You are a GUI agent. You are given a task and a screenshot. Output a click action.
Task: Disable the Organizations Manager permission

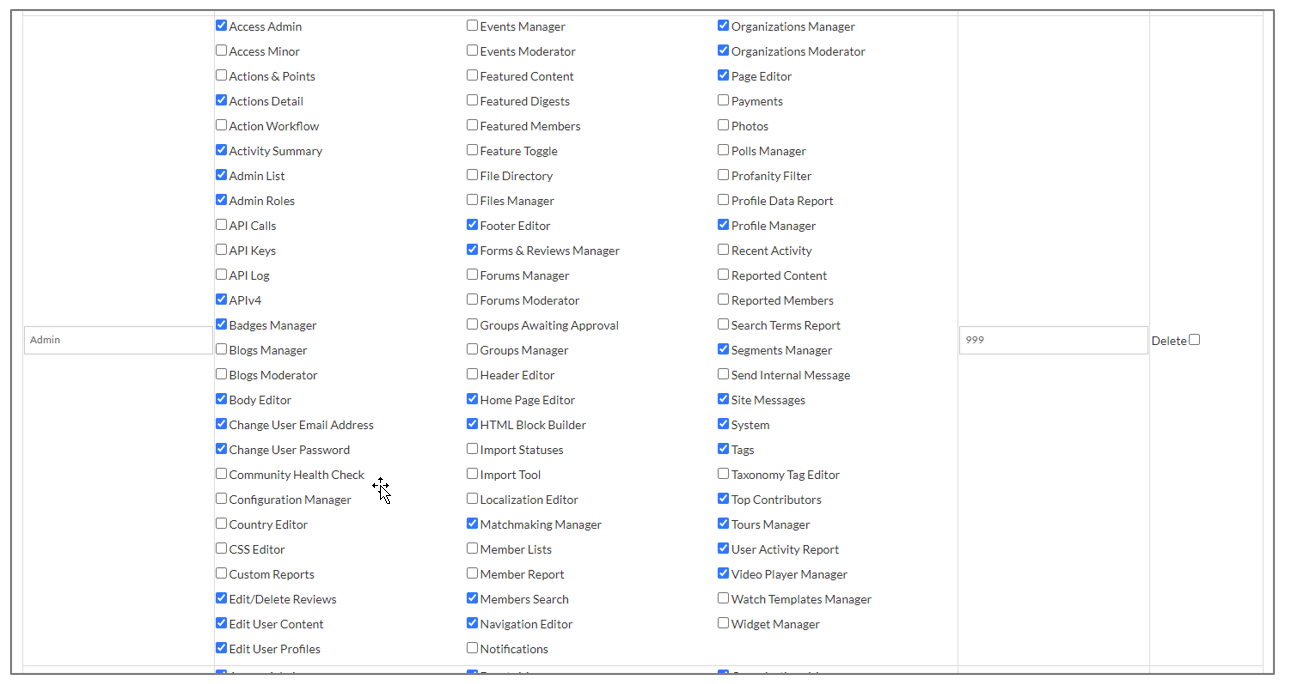[723, 26]
